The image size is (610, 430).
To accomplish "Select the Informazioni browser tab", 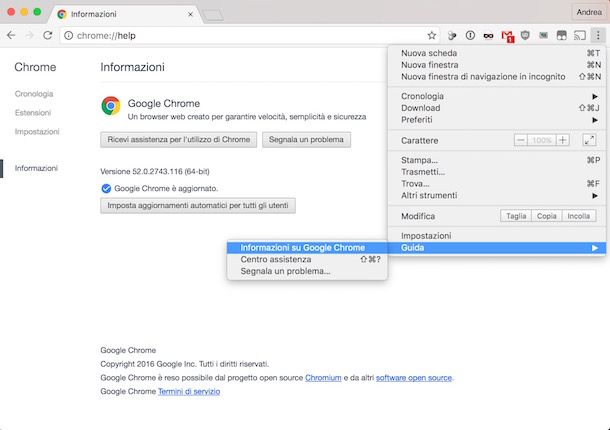I will point(124,14).
